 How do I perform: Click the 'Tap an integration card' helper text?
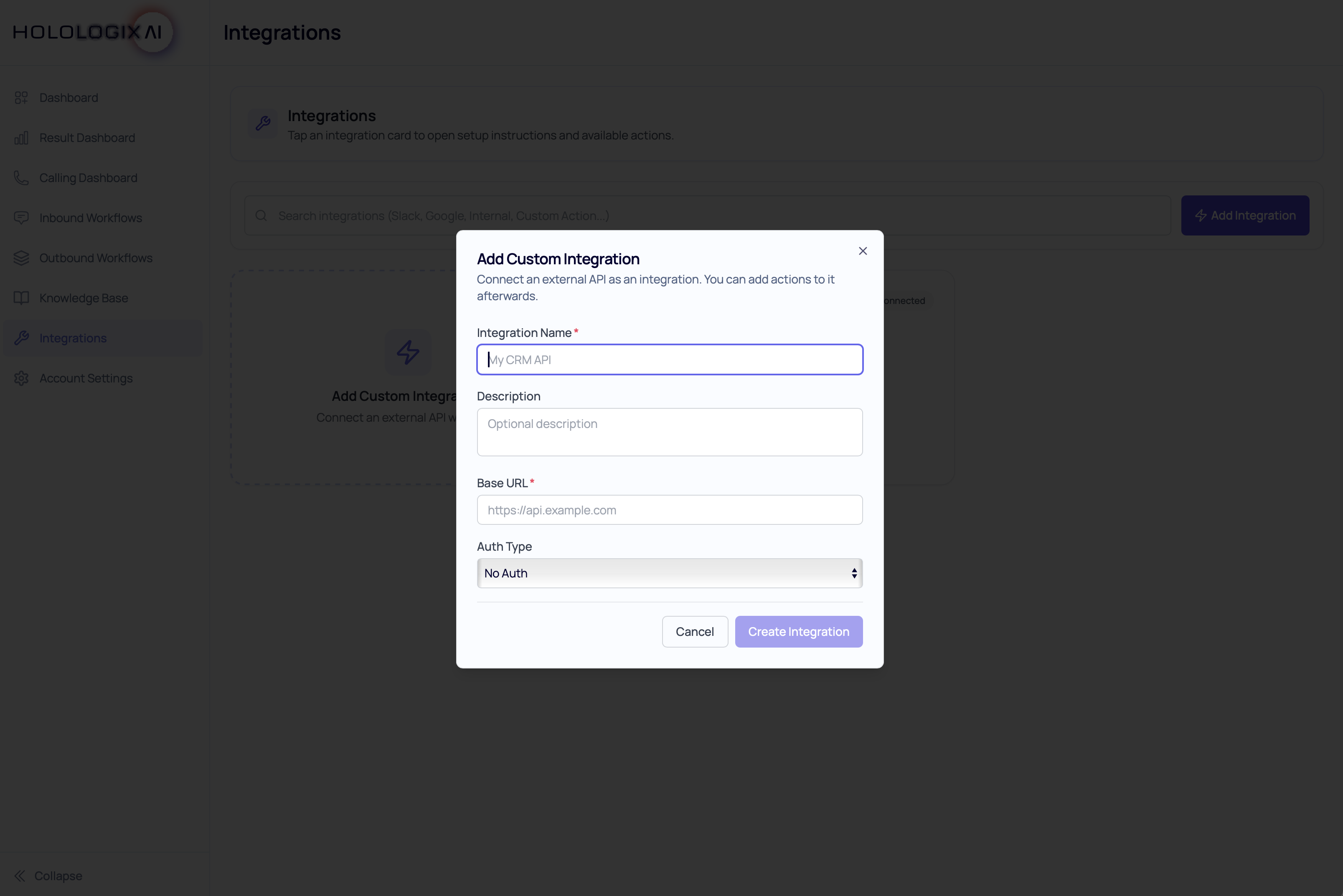click(480, 135)
